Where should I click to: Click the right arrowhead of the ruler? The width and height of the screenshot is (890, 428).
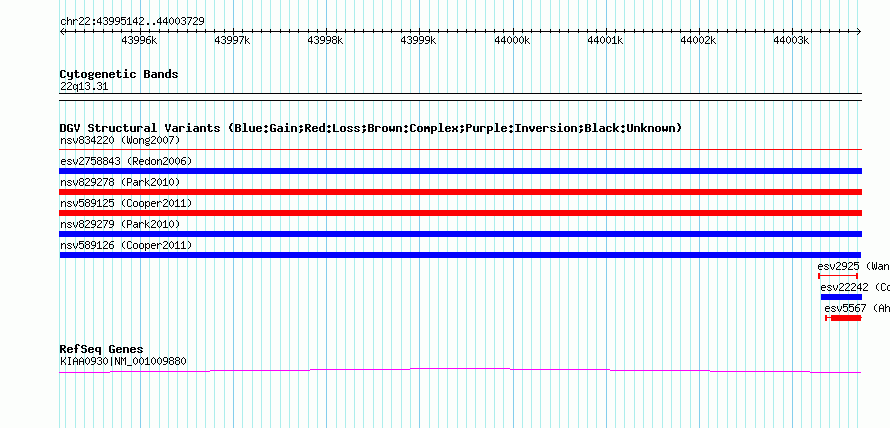pos(859,32)
